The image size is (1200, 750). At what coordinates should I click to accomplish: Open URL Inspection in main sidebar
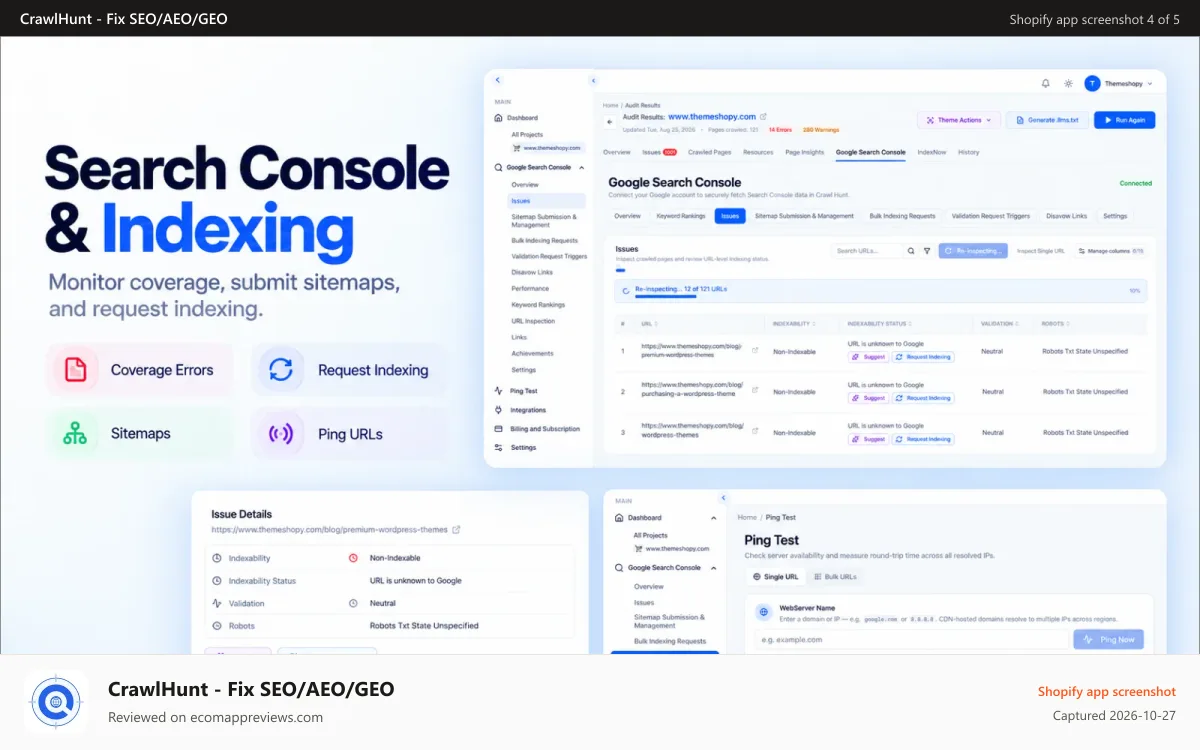pos(533,321)
